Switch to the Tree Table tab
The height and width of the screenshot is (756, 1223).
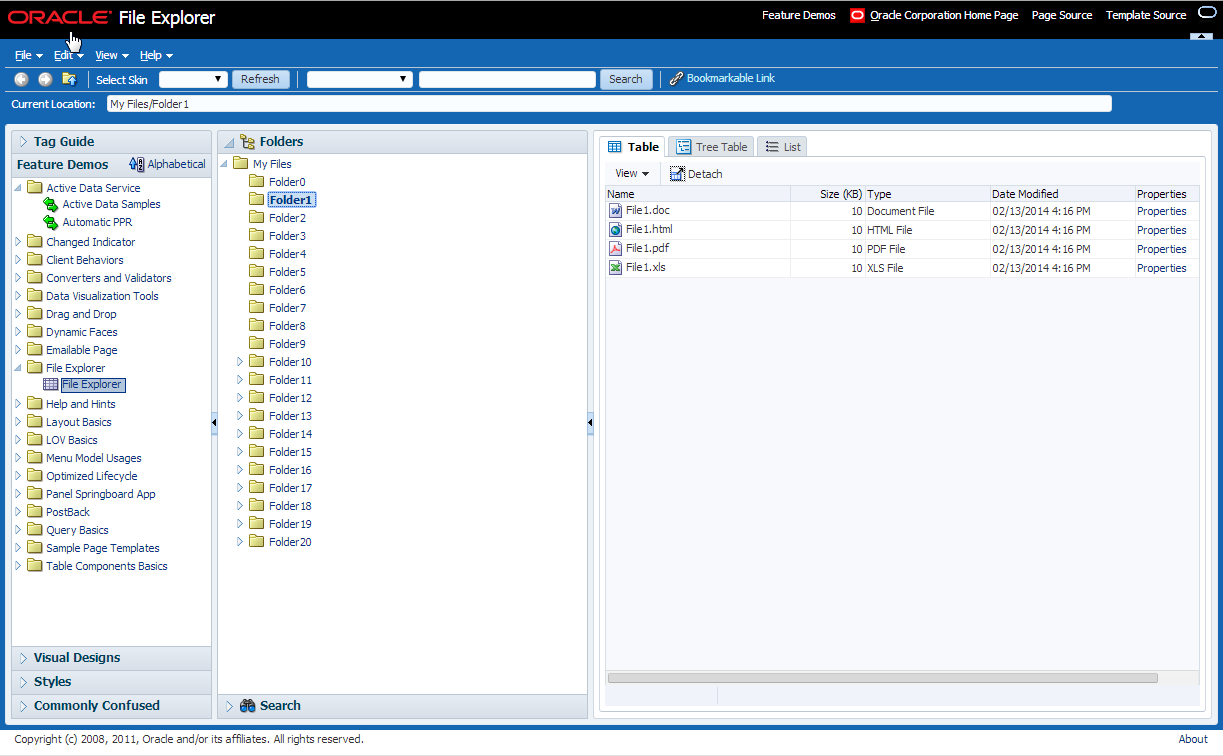710,147
